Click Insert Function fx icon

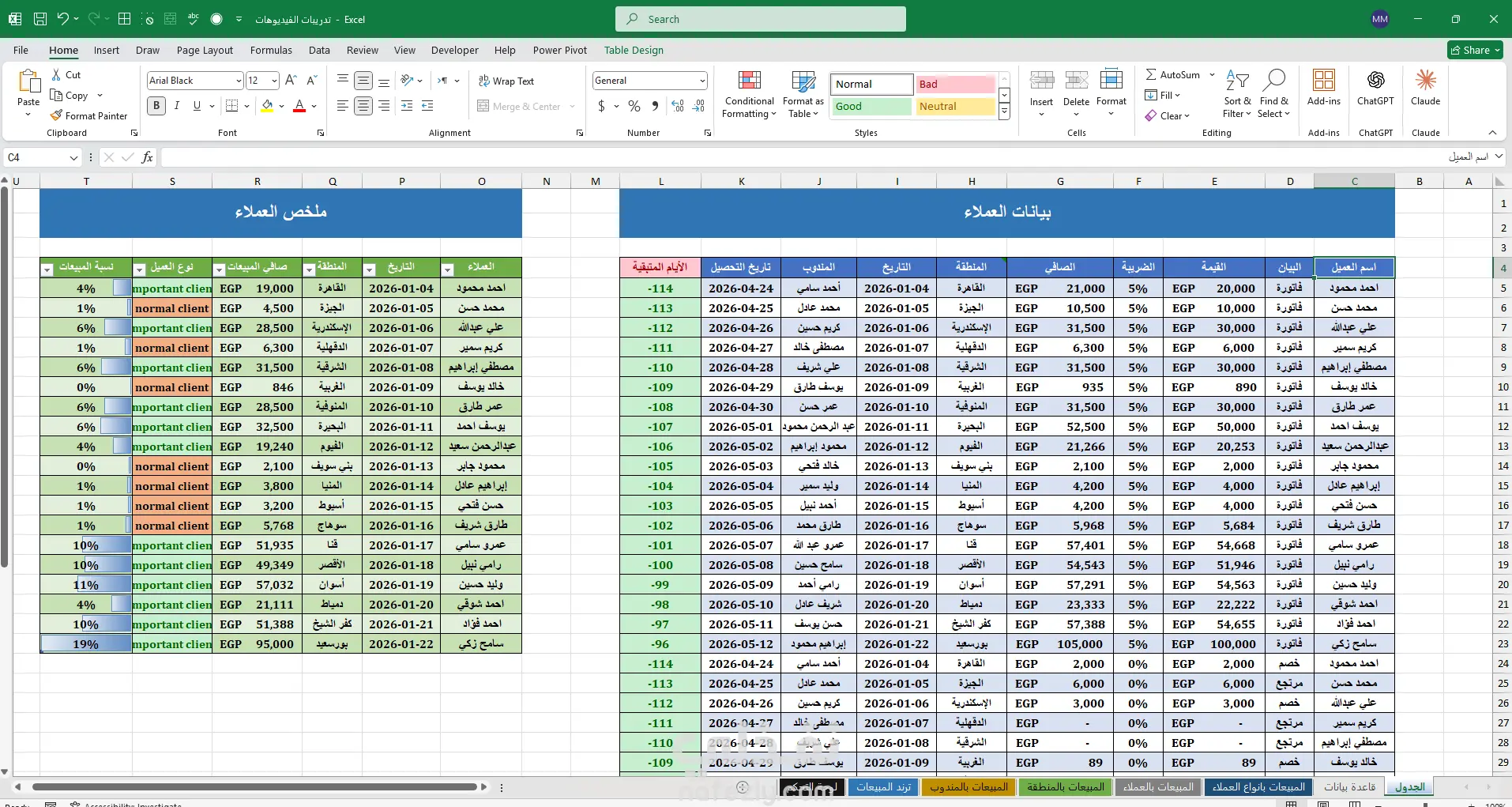[147, 157]
